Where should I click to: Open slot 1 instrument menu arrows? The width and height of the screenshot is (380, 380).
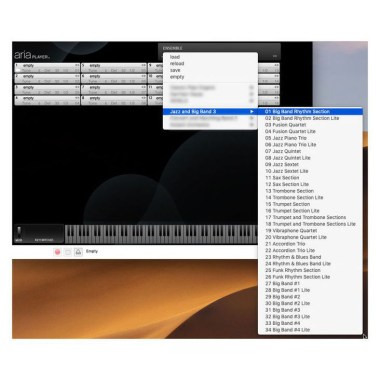click(x=77, y=66)
